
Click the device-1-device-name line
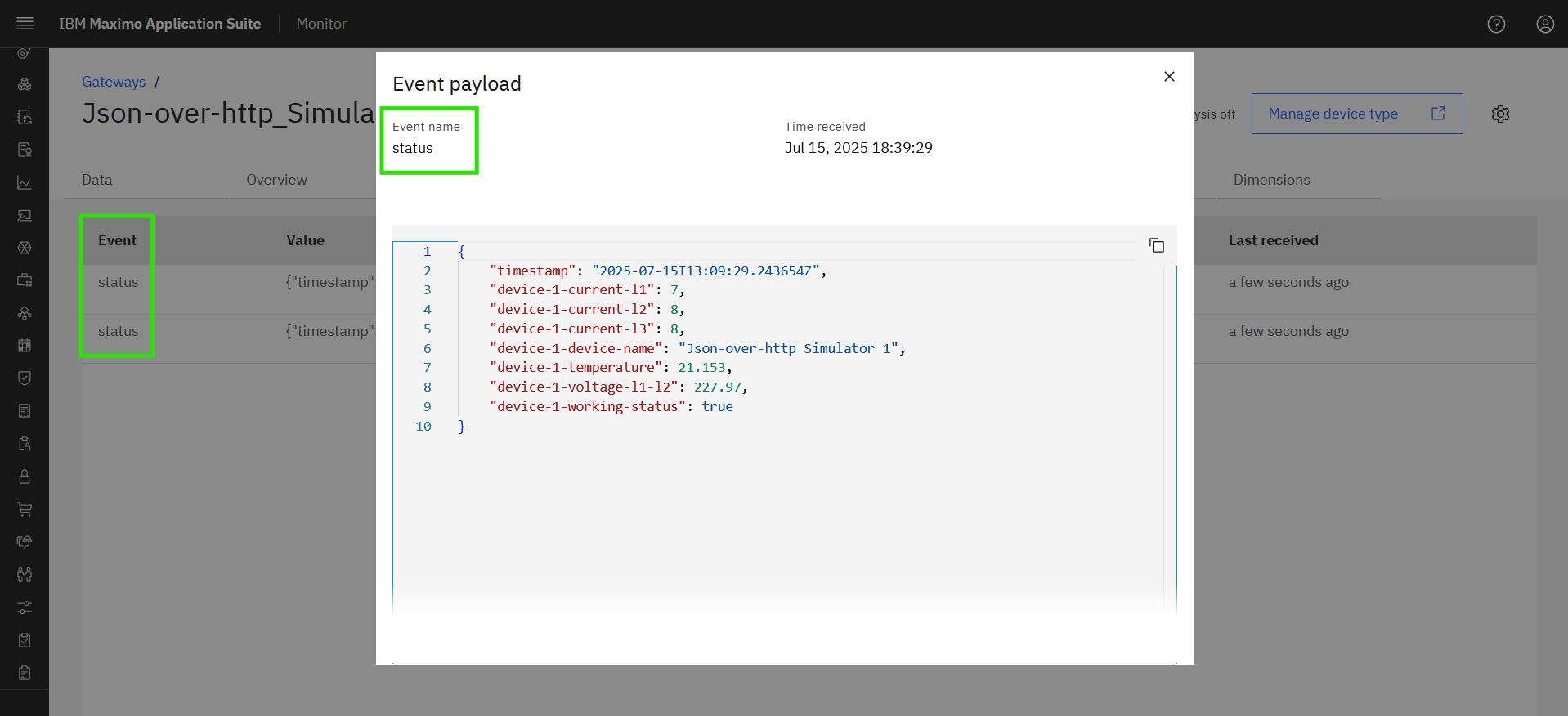pos(697,348)
